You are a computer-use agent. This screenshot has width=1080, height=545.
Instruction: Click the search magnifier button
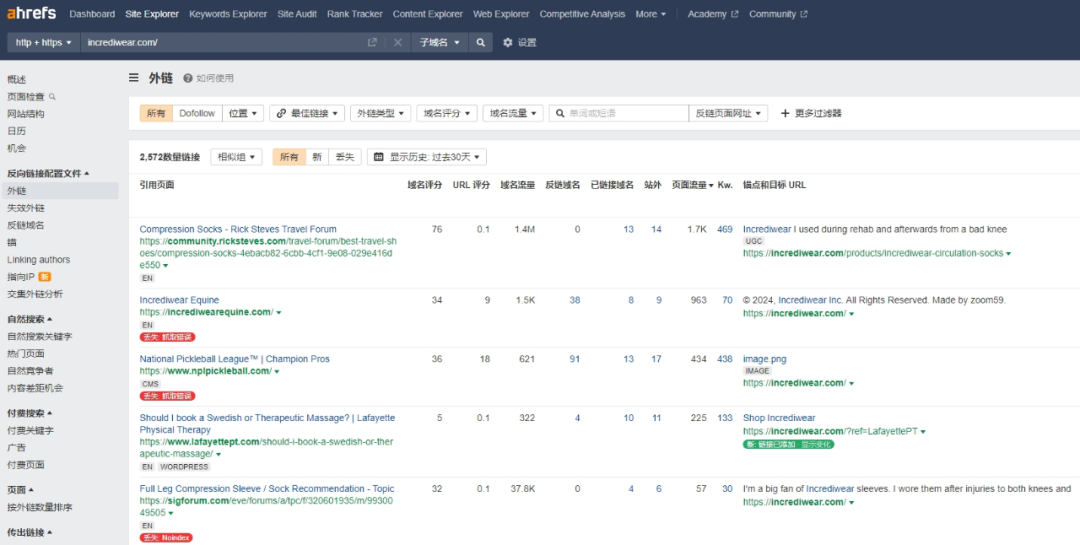coord(481,43)
